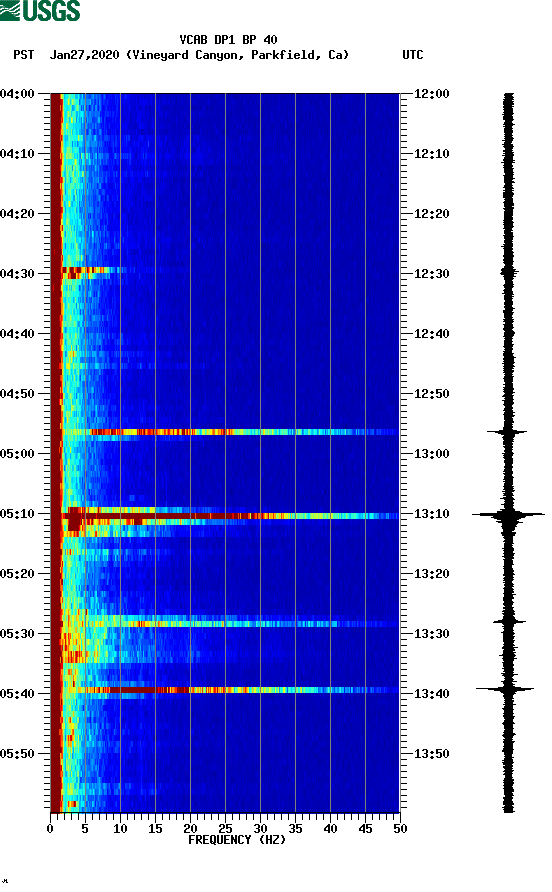The width and height of the screenshot is (552, 892).
Task: Click the '05:50' PST time label
Action: click(17, 754)
